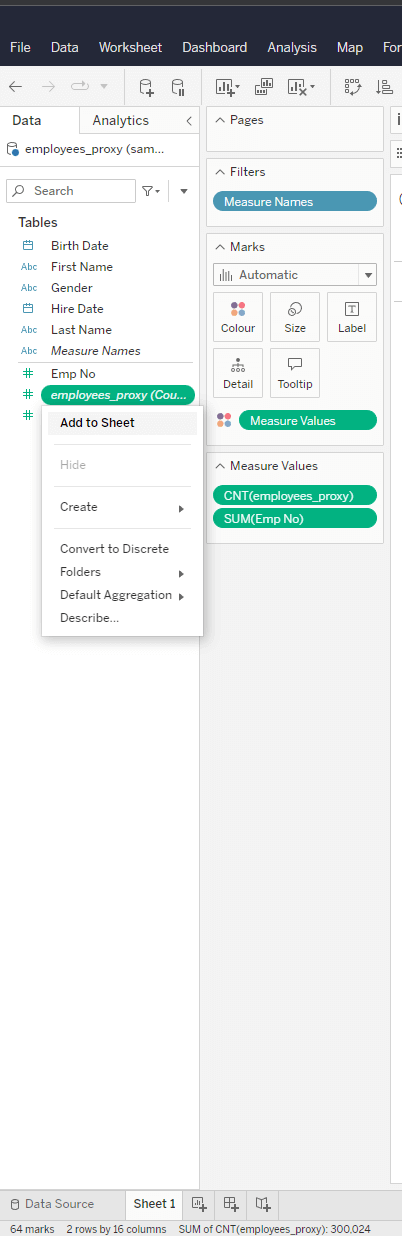Image resolution: width=402 pixels, height=1236 pixels.
Task: Select Convert to Discrete menu item
Action: (x=122, y=549)
